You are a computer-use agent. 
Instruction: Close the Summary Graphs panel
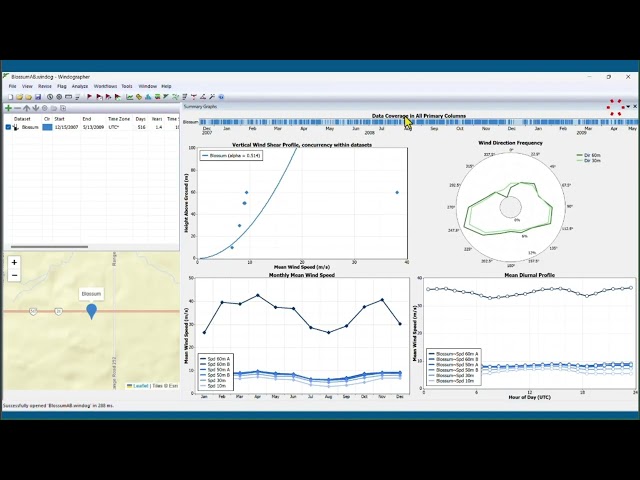point(635,107)
